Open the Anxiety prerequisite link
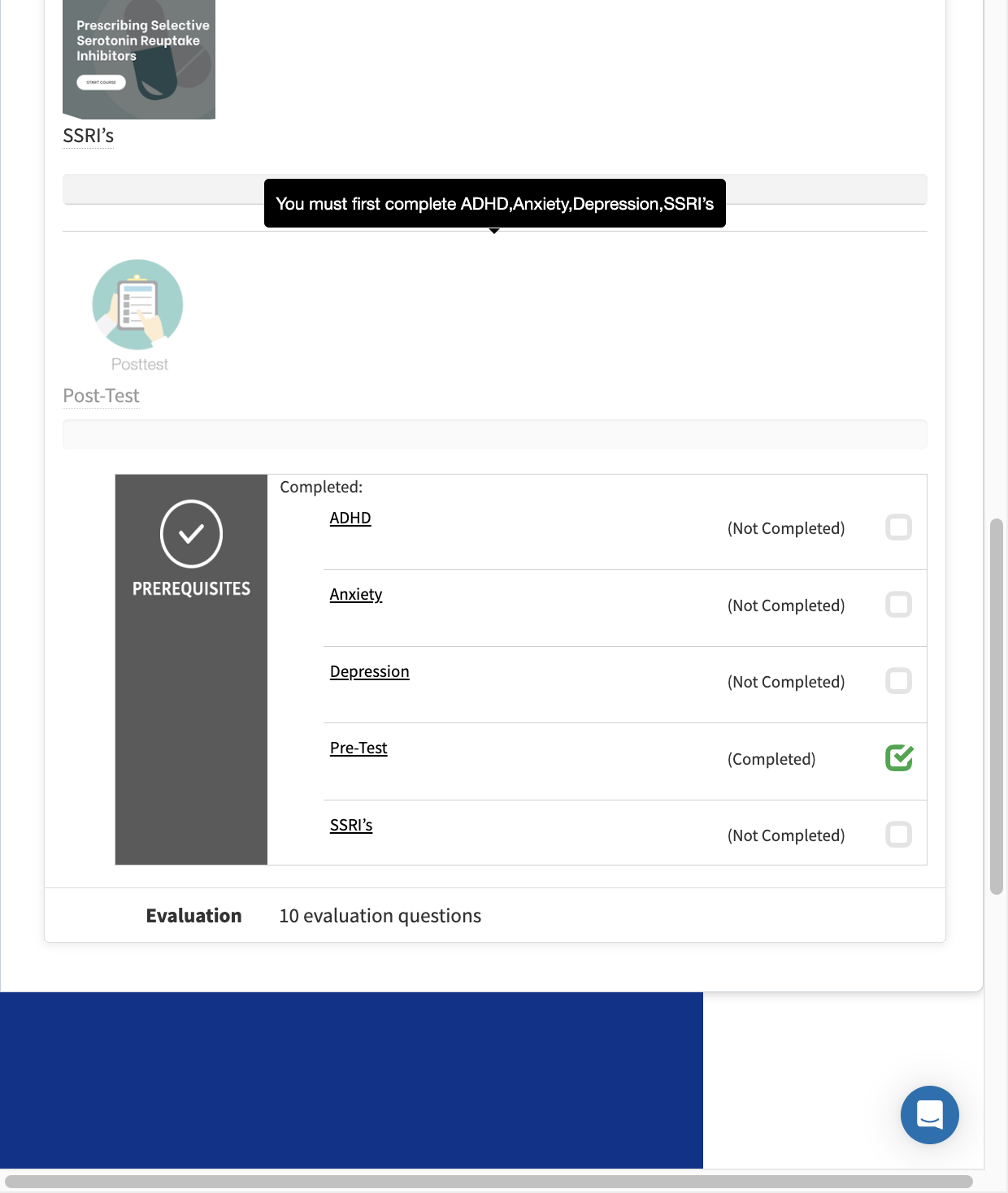The image size is (1008, 1193). coord(356,594)
